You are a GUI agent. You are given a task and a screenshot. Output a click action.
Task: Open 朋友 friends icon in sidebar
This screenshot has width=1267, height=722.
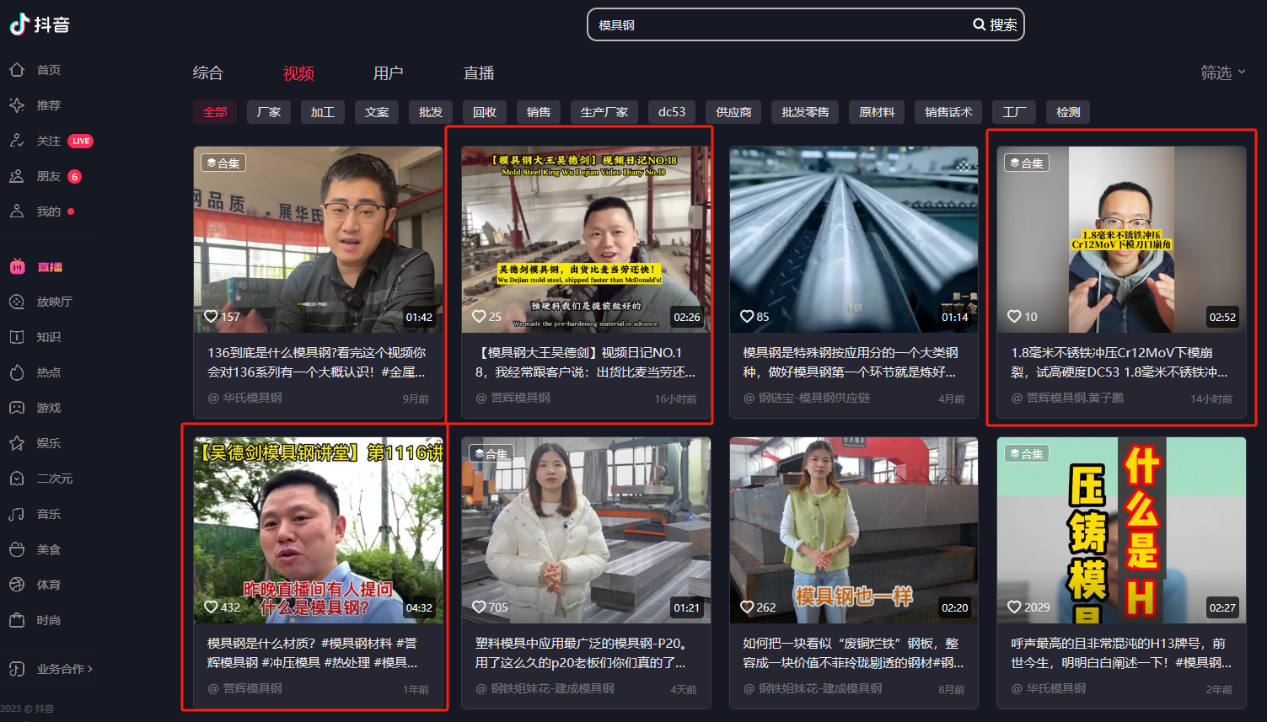point(17,176)
